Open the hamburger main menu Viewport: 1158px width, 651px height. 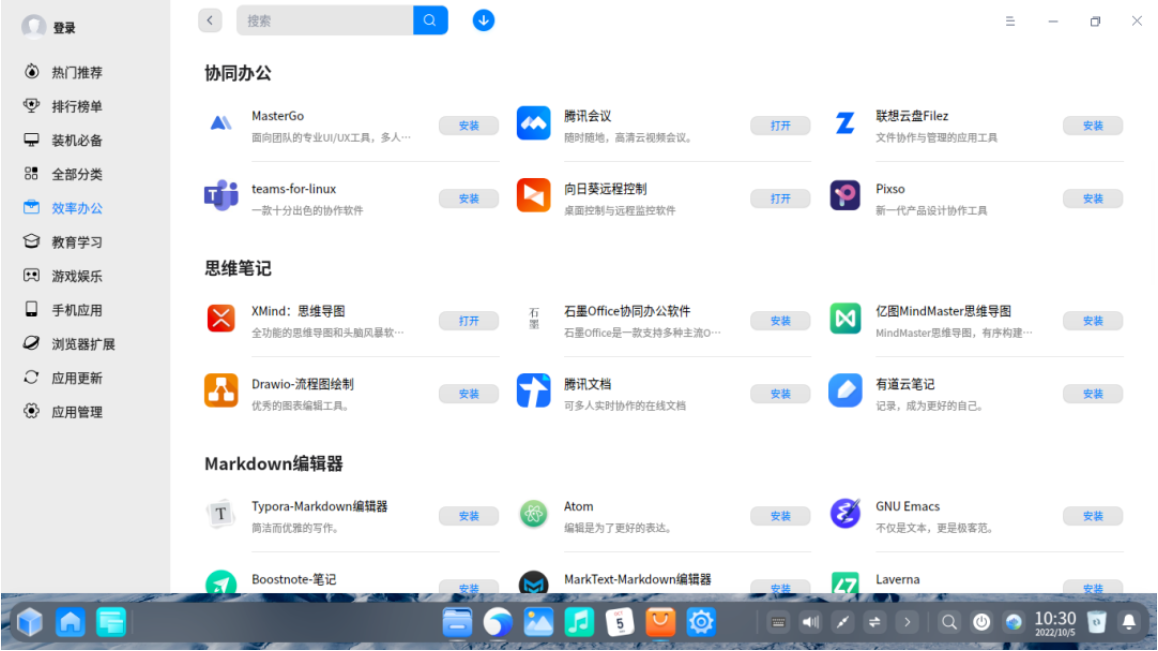coord(1010,21)
